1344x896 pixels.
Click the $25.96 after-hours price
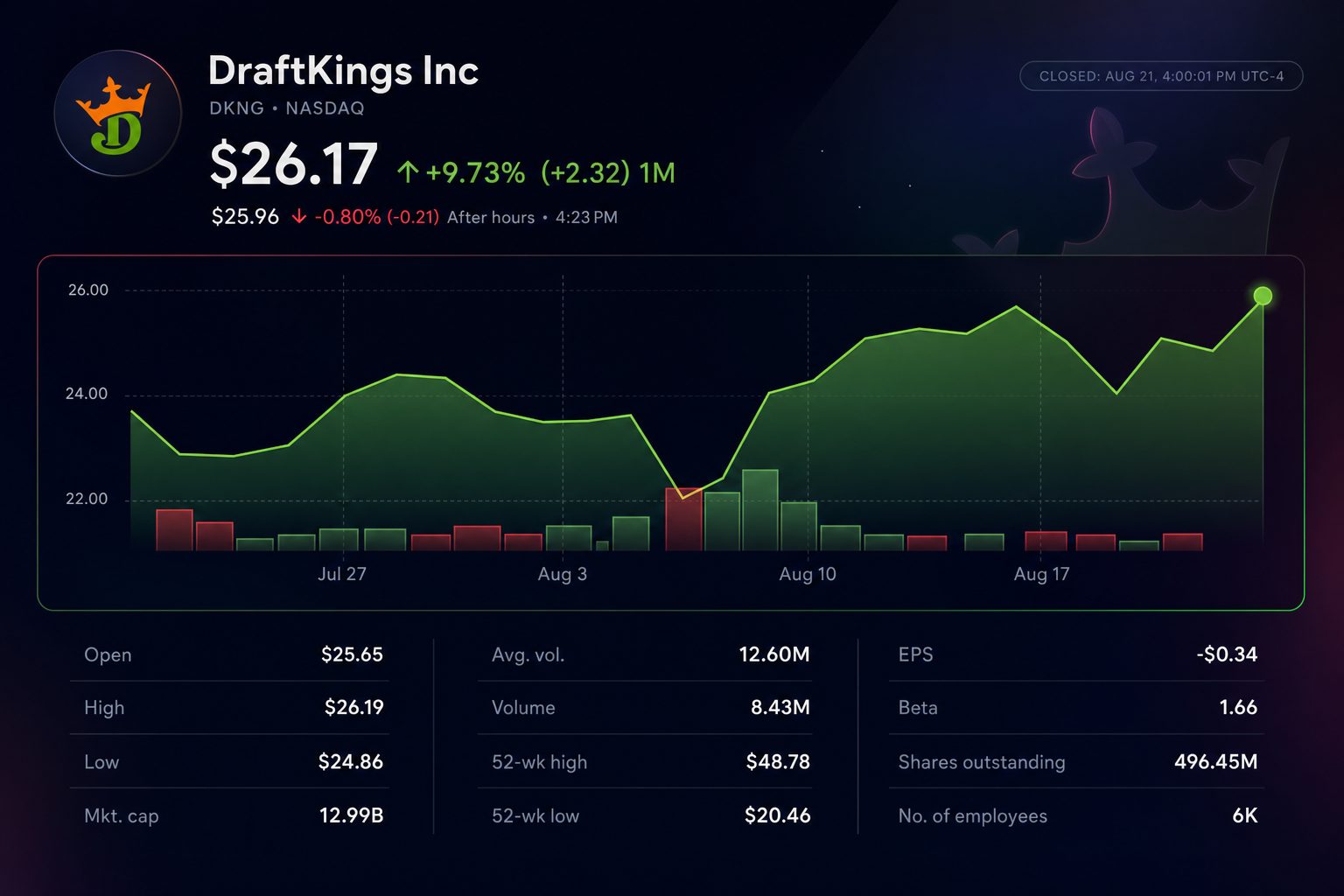(245, 217)
